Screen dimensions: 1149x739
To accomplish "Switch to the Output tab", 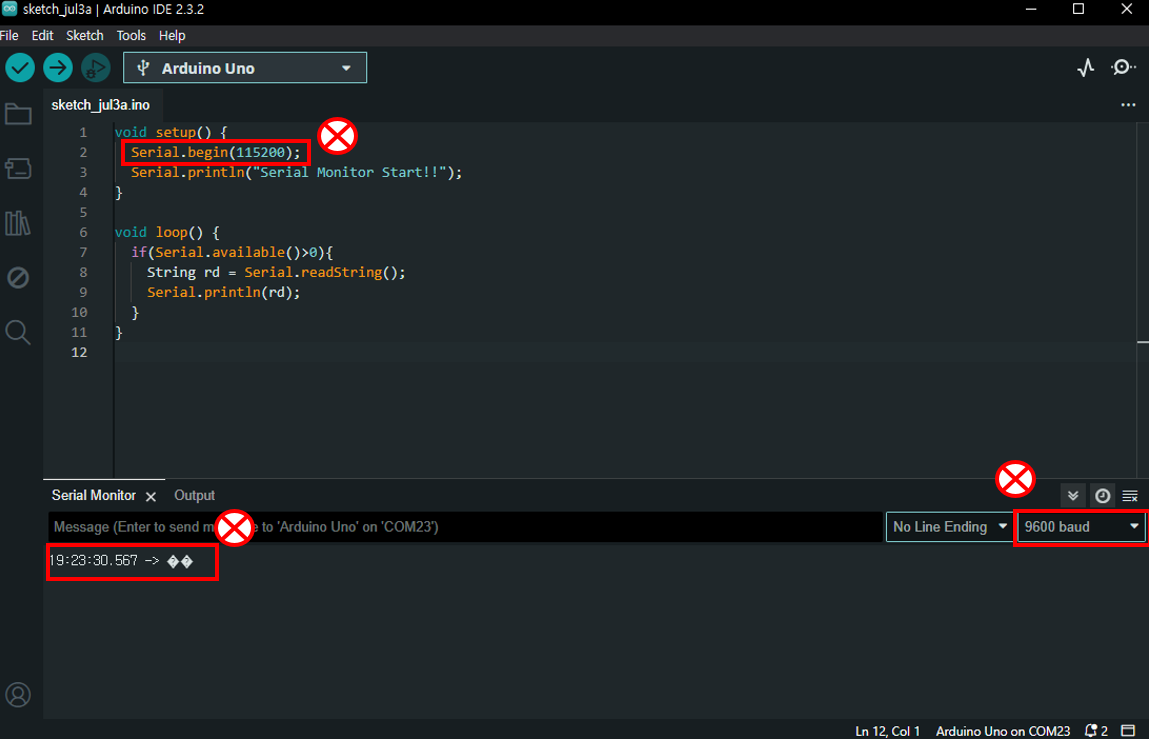I will tap(194, 496).
